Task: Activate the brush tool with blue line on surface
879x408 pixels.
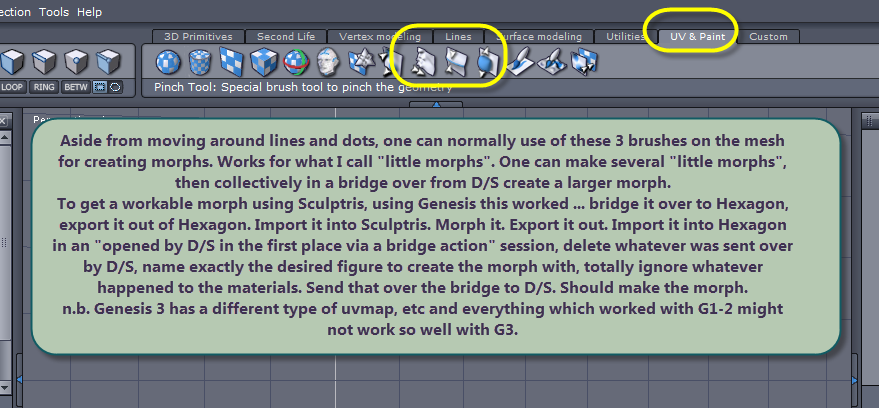Action: 455,61
